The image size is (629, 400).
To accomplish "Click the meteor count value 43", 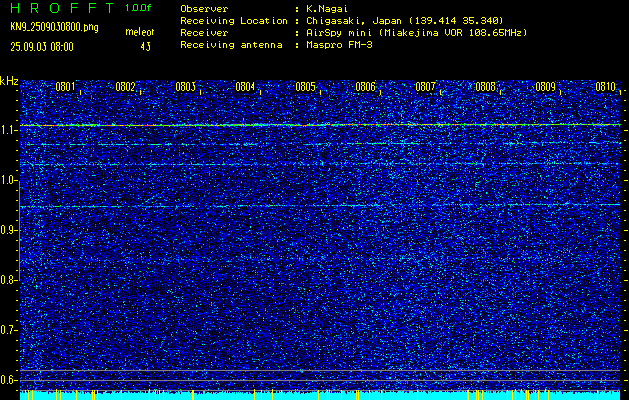I will [x=146, y=47].
